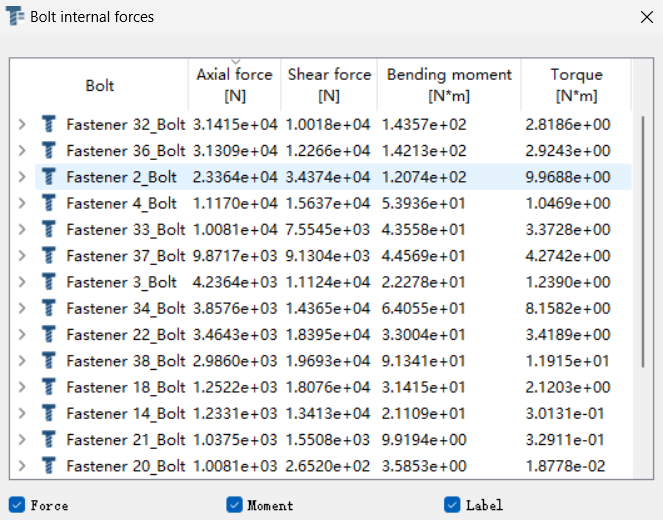Click torque value 1.1915e+01
The height and width of the screenshot is (520, 663).
(567, 361)
